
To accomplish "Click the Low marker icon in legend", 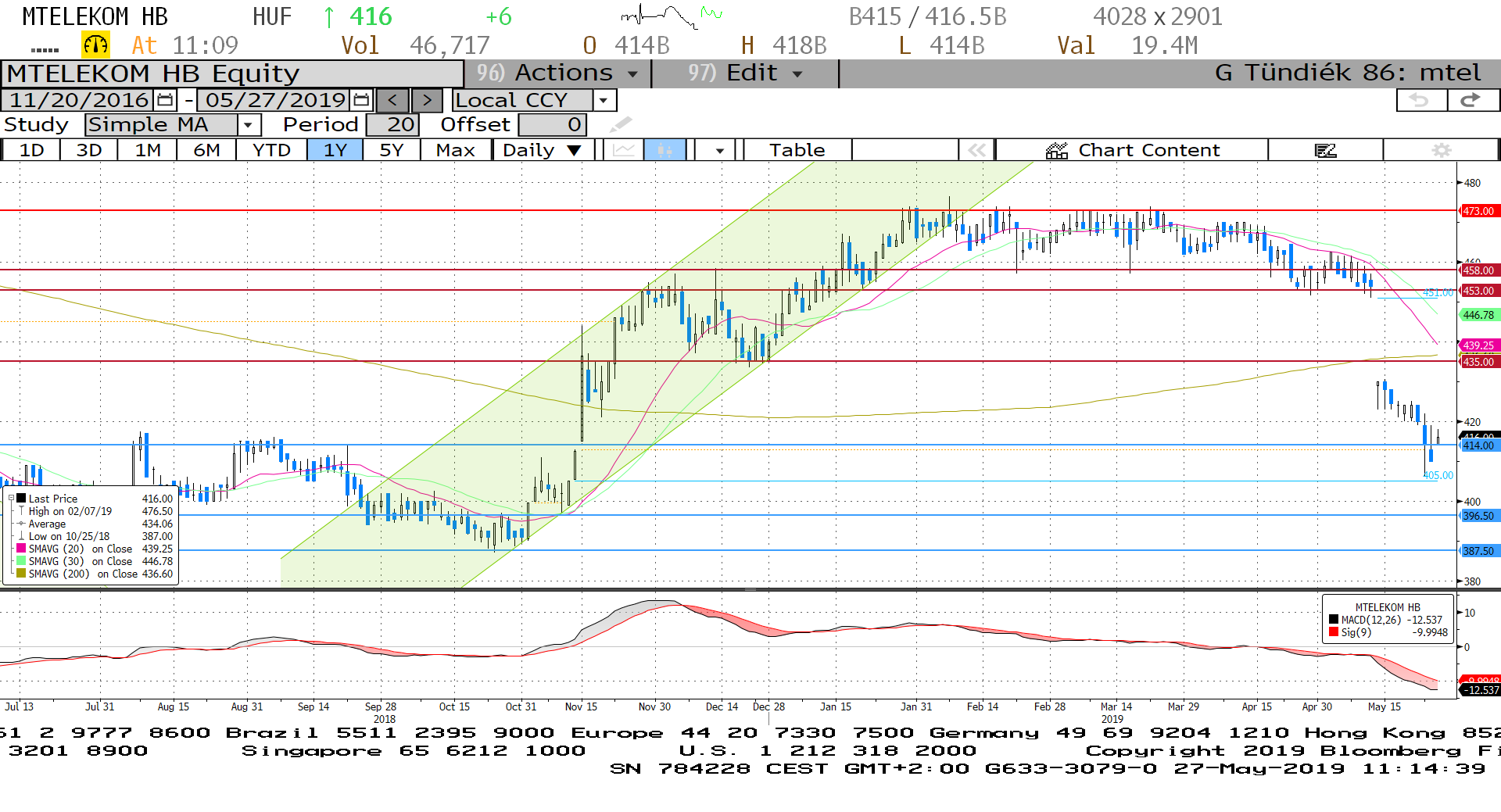I will click(x=22, y=536).
